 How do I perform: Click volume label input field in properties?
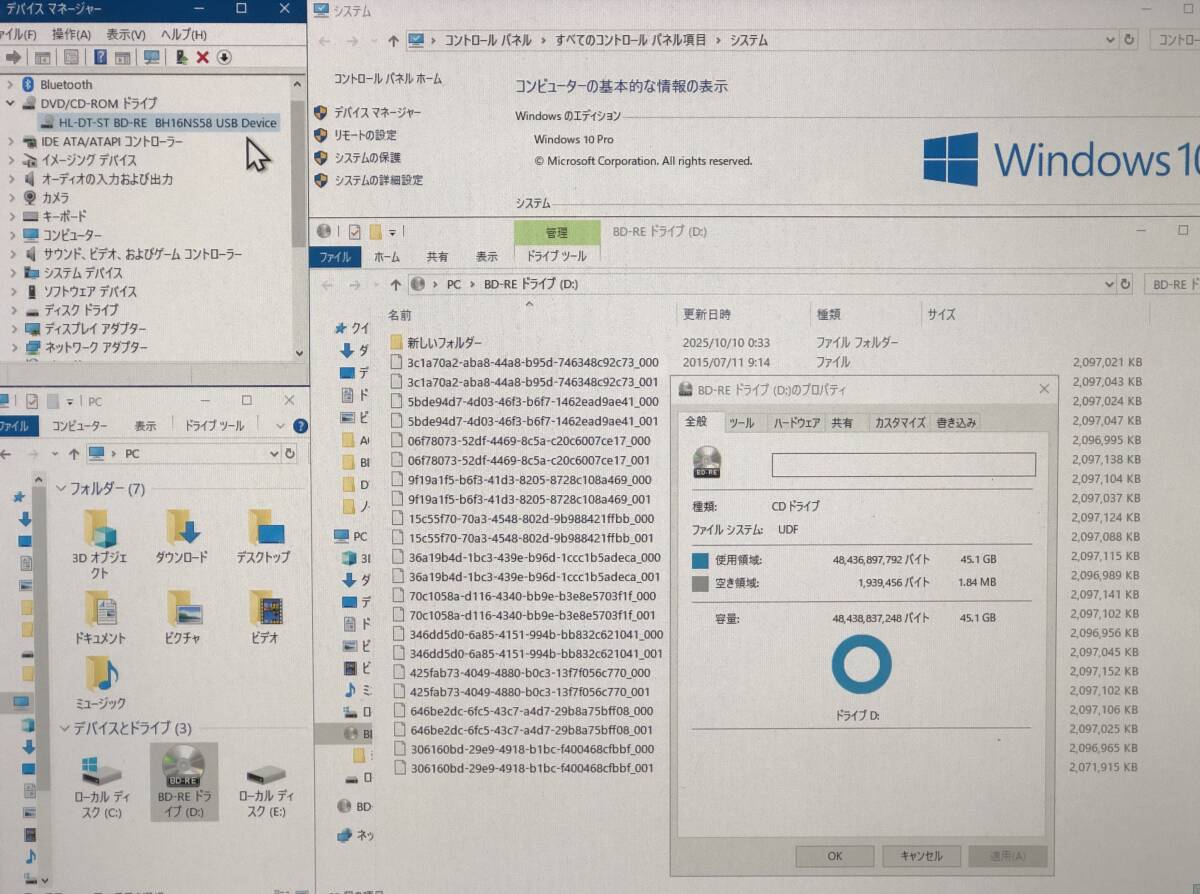903,464
